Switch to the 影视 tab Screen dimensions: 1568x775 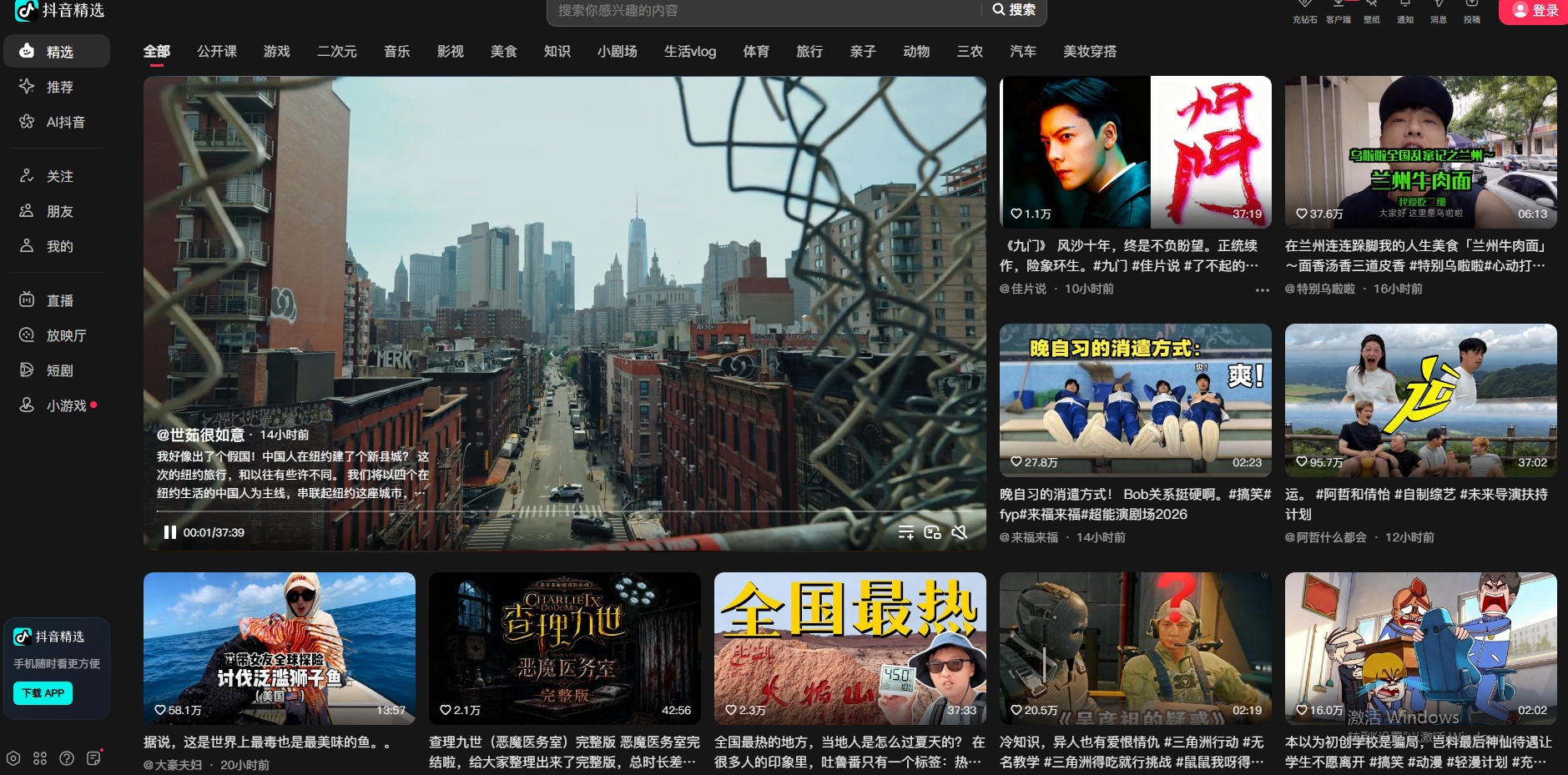point(451,52)
